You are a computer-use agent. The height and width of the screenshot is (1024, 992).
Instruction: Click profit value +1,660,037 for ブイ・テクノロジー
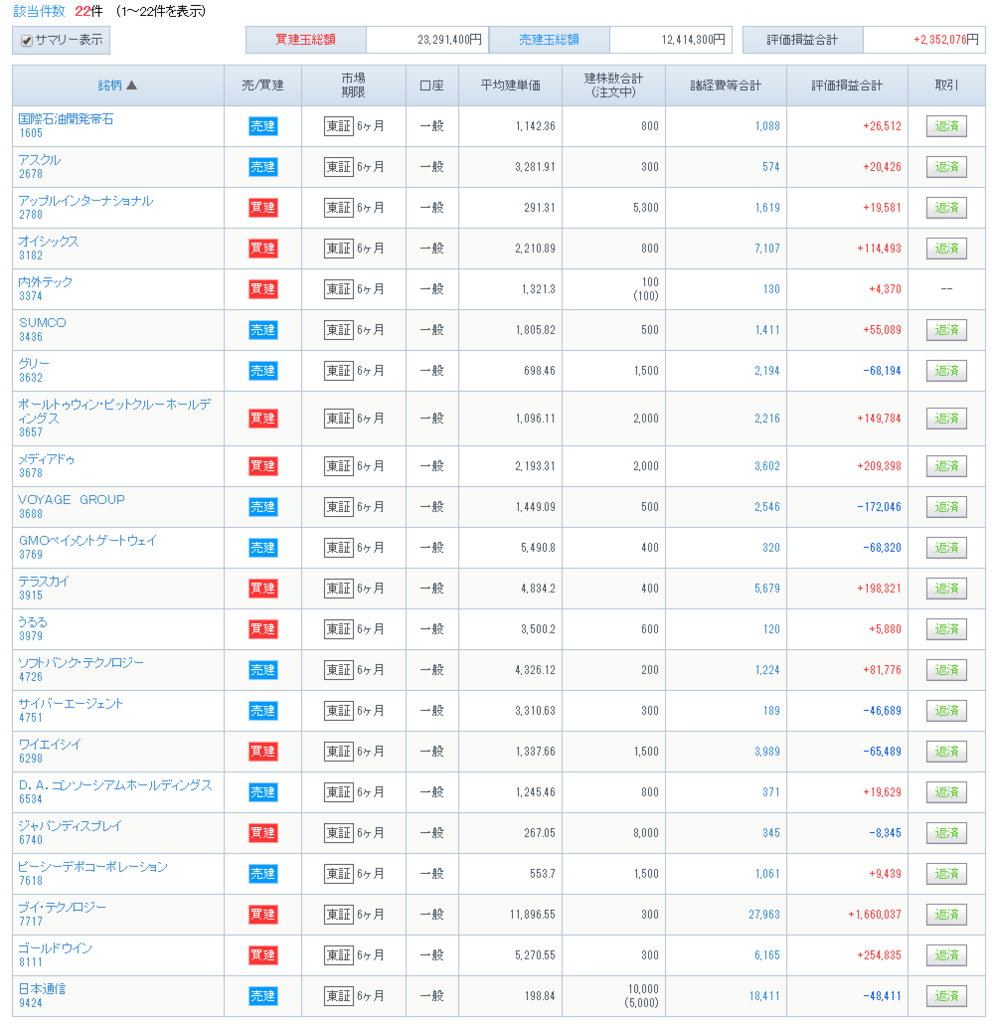coord(874,914)
